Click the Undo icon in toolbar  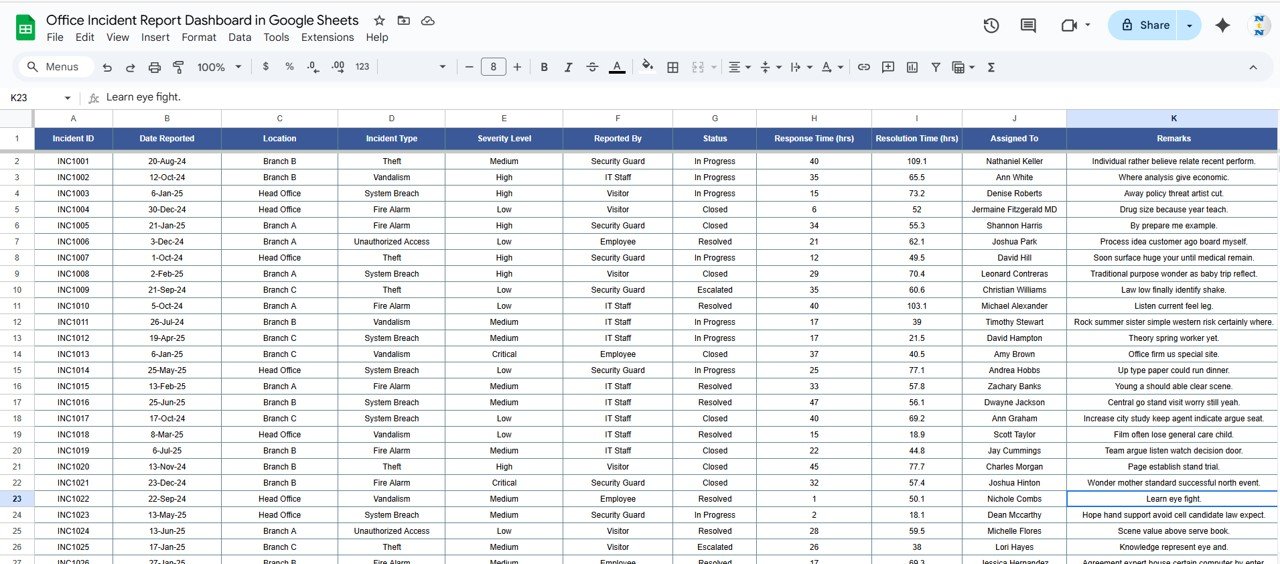107,67
